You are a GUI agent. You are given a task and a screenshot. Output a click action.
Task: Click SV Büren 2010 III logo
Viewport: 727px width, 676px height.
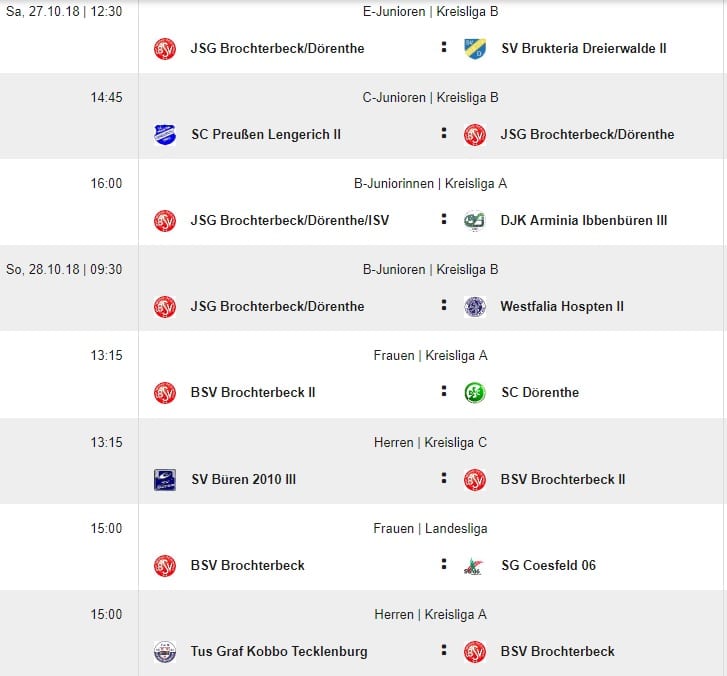[165, 480]
